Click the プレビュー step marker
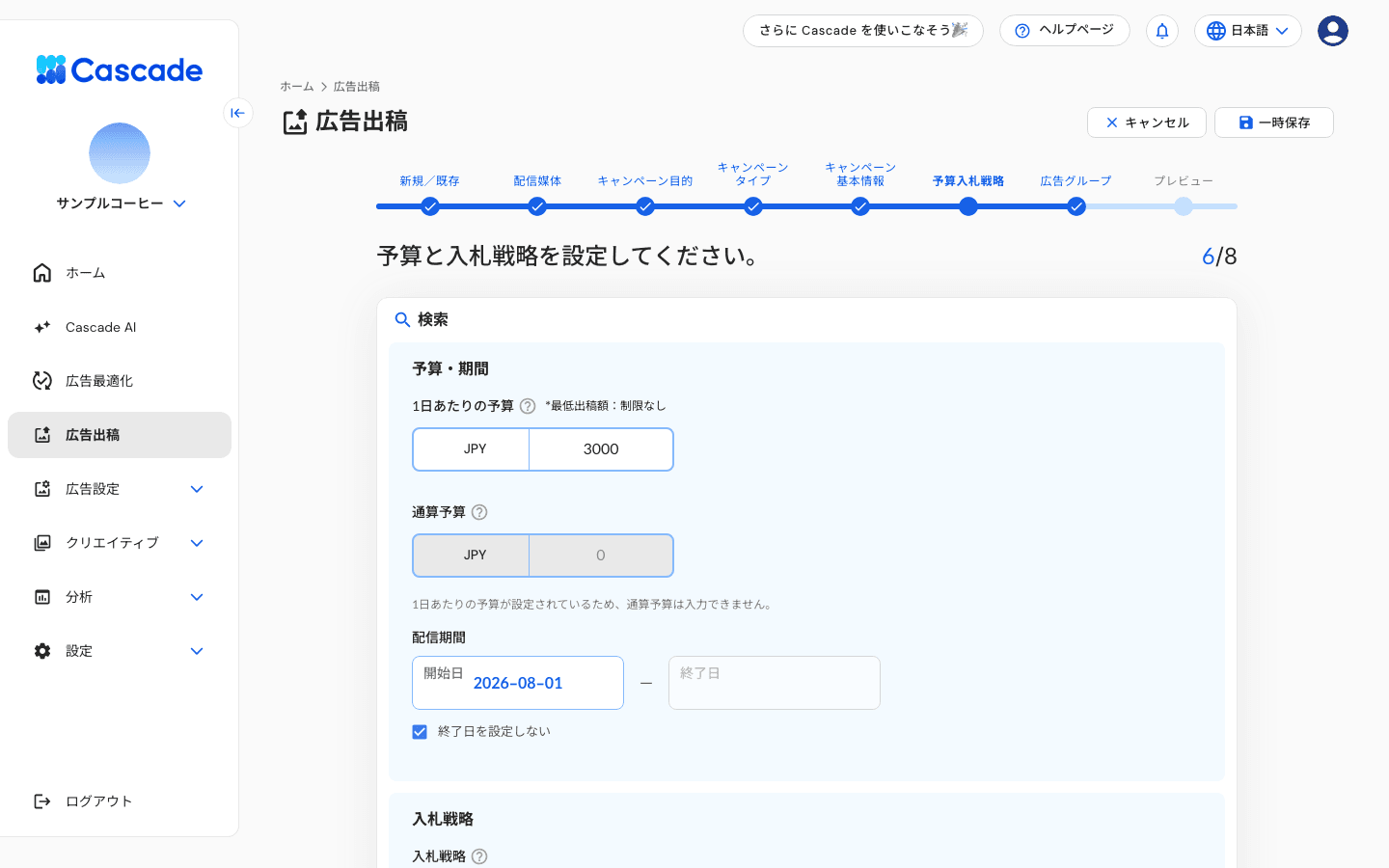 click(x=1184, y=206)
